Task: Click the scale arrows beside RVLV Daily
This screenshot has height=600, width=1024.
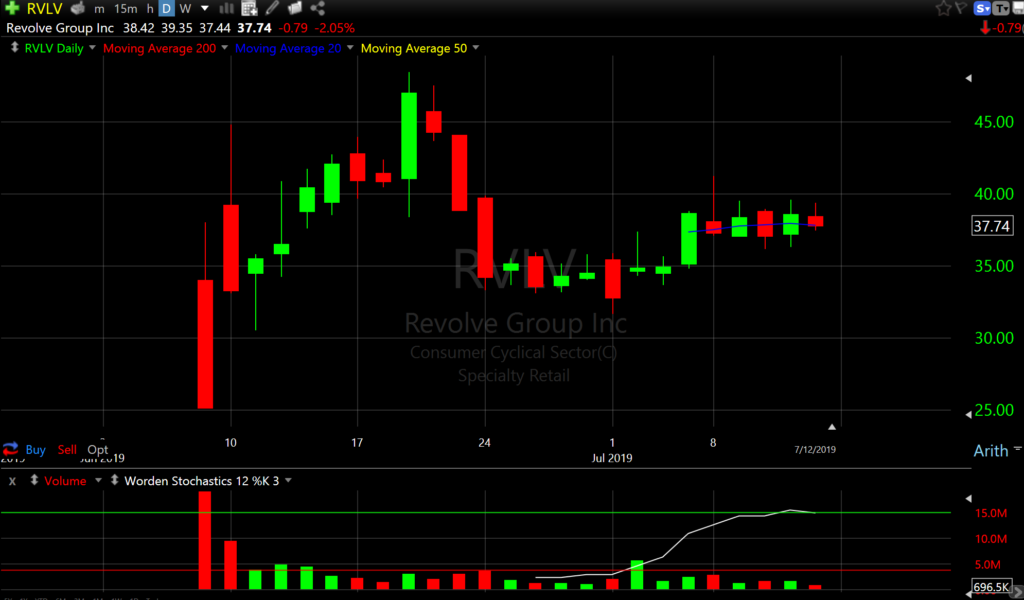Action: (14, 48)
